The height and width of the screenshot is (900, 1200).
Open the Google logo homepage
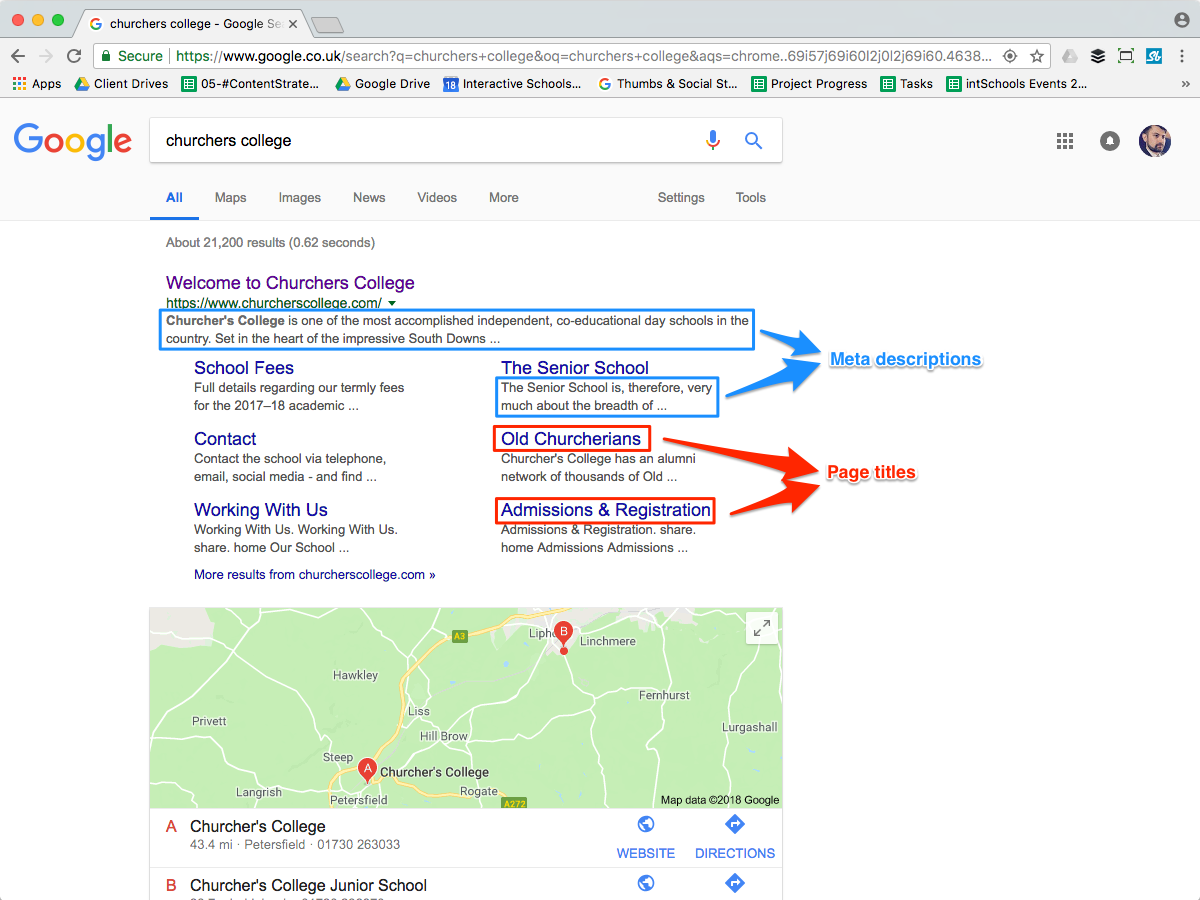(73, 142)
